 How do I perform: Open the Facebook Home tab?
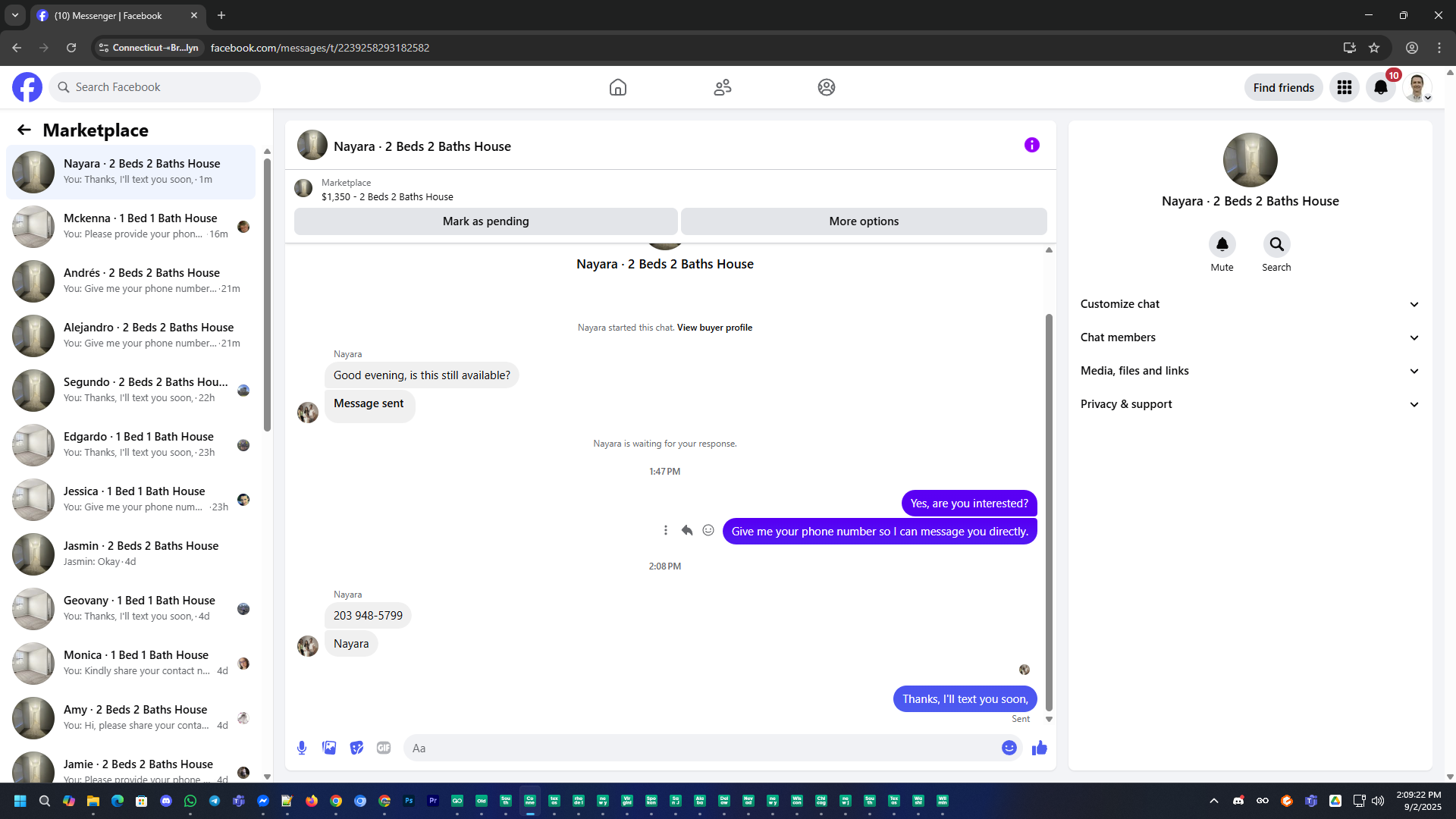(618, 87)
